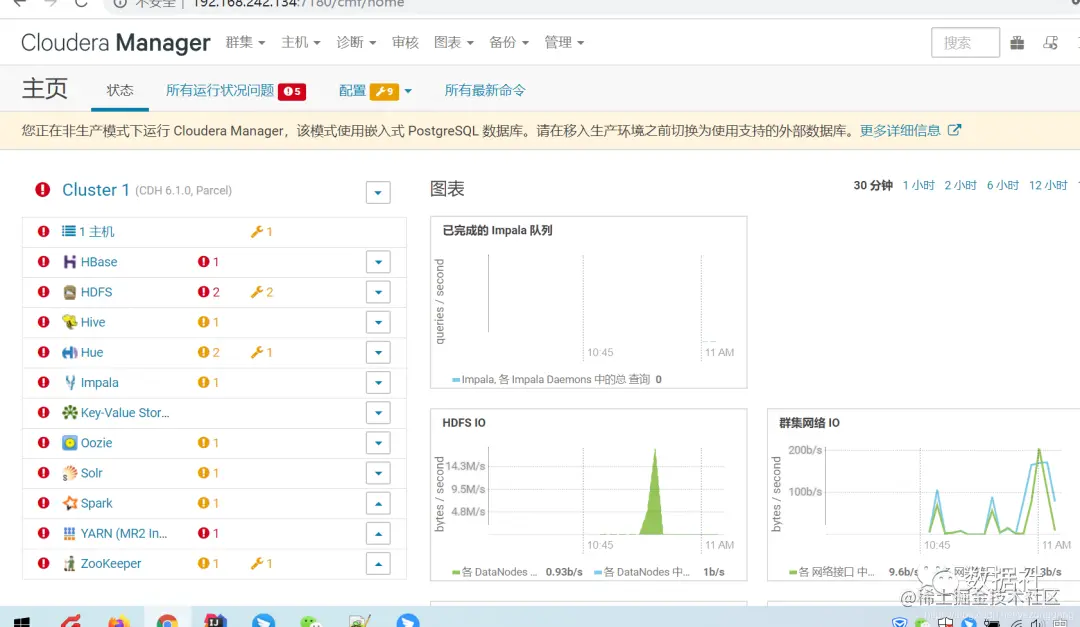Click WeChat icon in taskbar
This screenshot has width=1080, height=627.
pos(311,621)
